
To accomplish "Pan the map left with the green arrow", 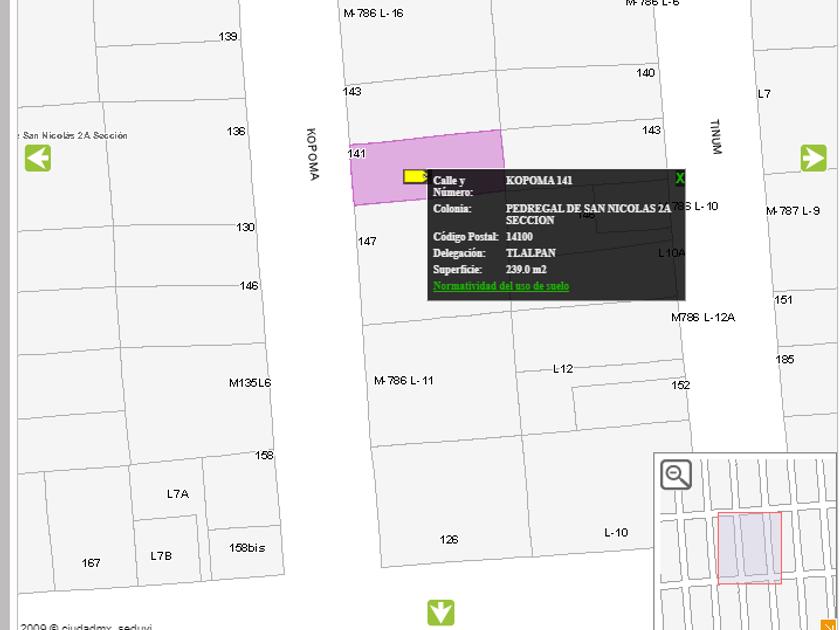I will click(38, 158).
